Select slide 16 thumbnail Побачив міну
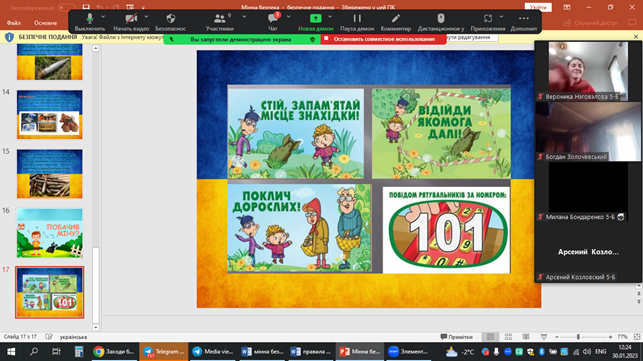This screenshot has height=361, width=643. pyautogui.click(x=50, y=233)
